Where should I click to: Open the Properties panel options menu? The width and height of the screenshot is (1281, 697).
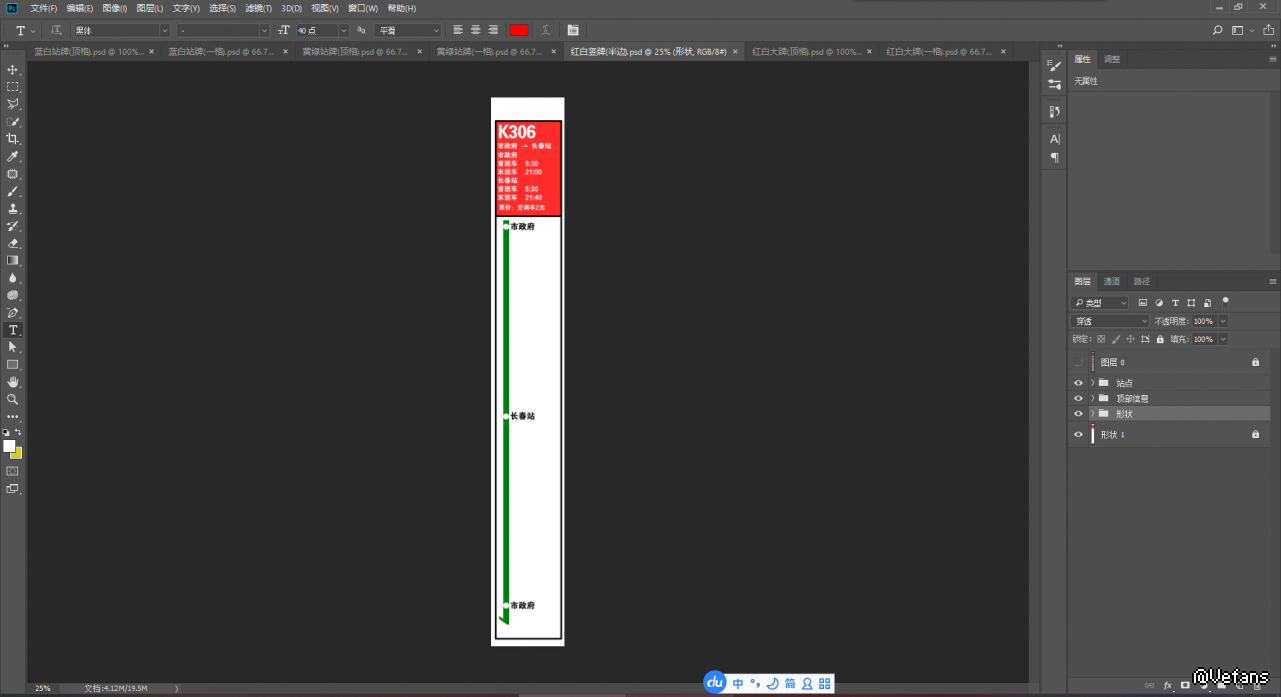tap(1273, 60)
